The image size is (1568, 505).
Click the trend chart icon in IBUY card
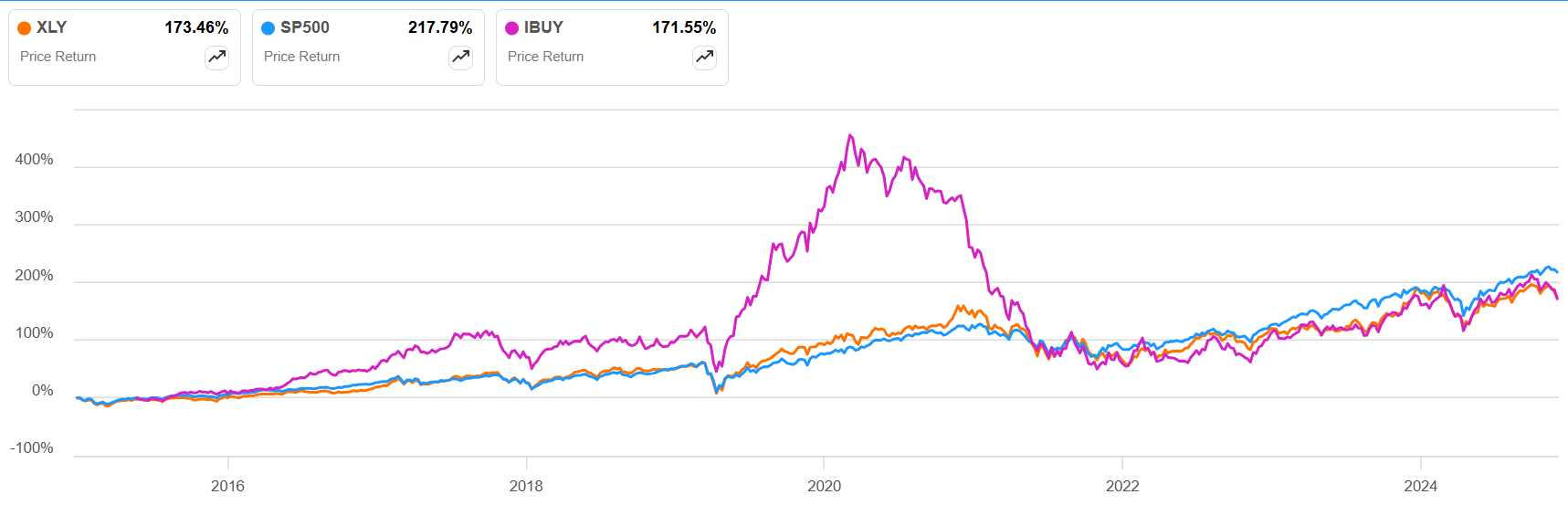[705, 58]
